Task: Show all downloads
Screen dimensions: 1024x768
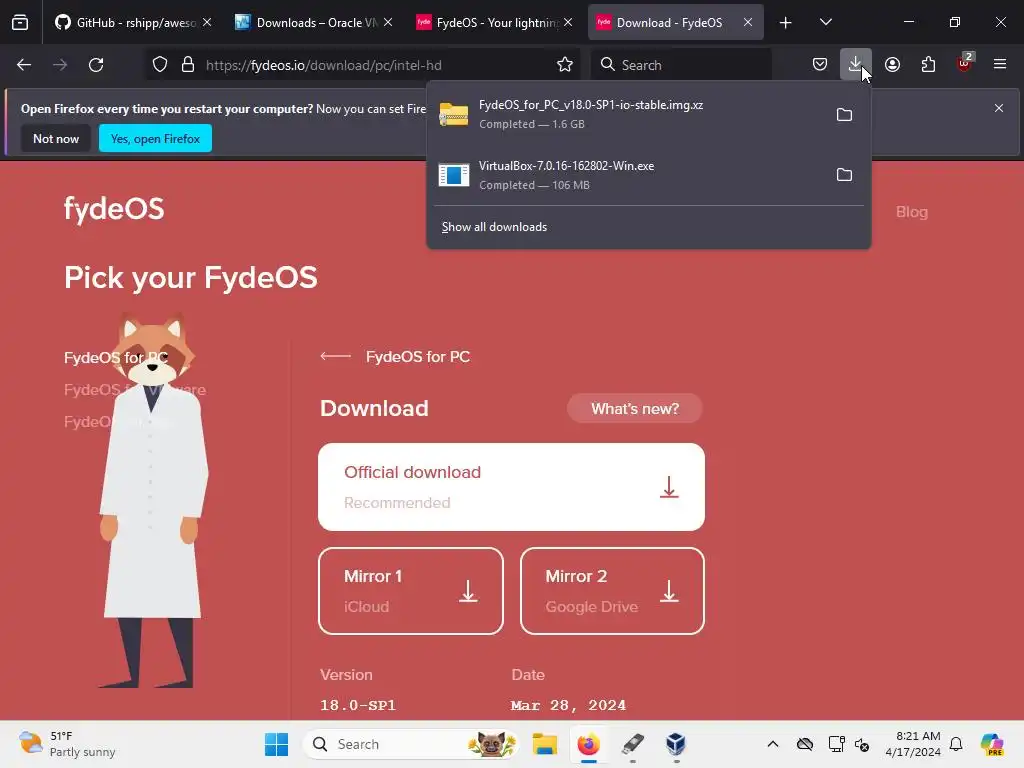Action: coord(494,227)
